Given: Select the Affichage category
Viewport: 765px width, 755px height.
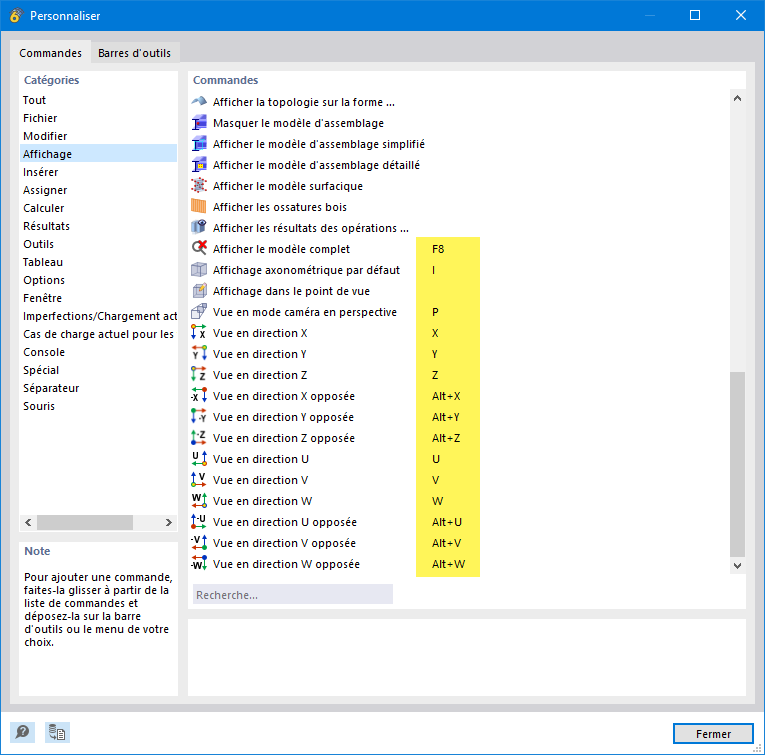Looking at the screenshot, I should [98, 154].
